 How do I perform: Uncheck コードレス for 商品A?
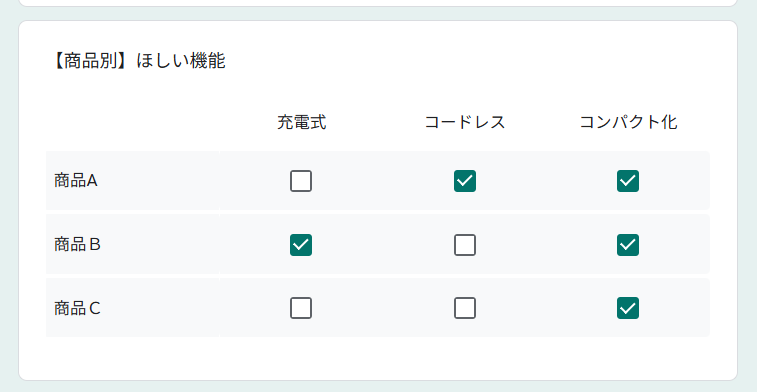tap(465, 181)
